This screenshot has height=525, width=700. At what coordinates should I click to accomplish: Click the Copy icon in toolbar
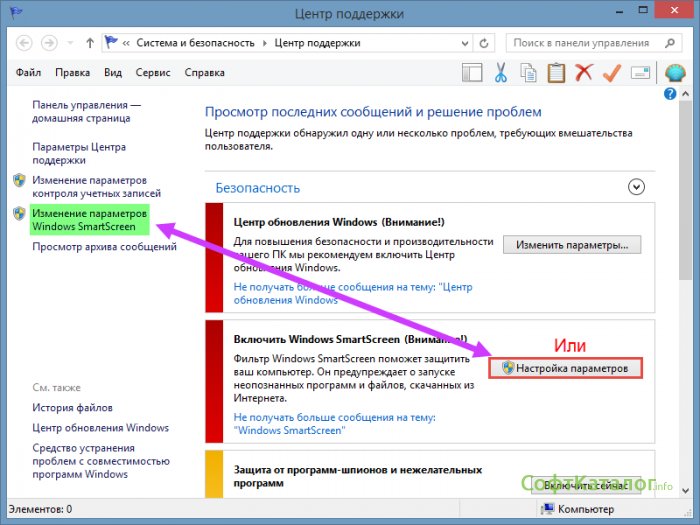[529, 73]
